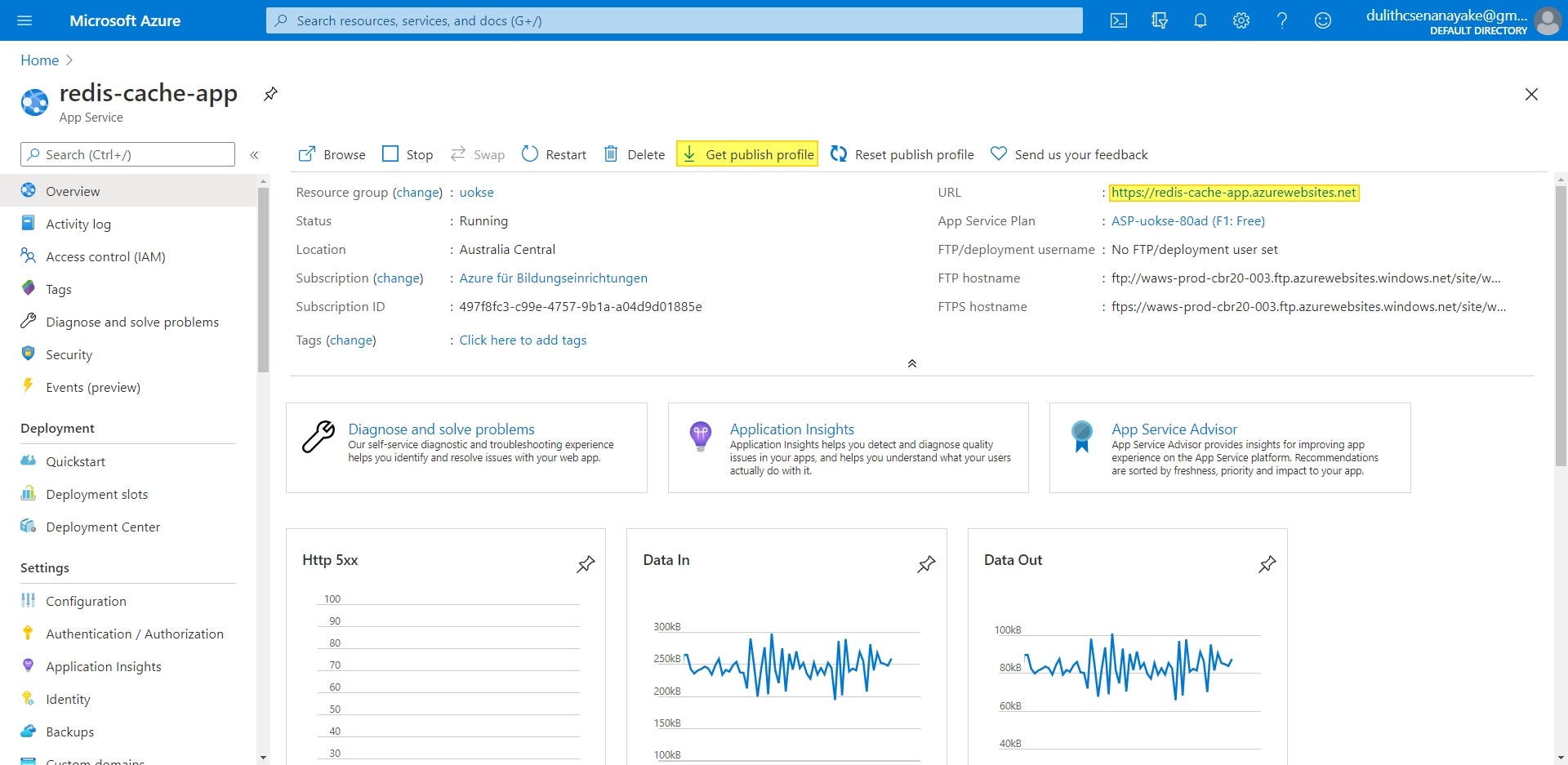Click Reset publish profile
Screen dimensions: 1568x765
[902, 154]
